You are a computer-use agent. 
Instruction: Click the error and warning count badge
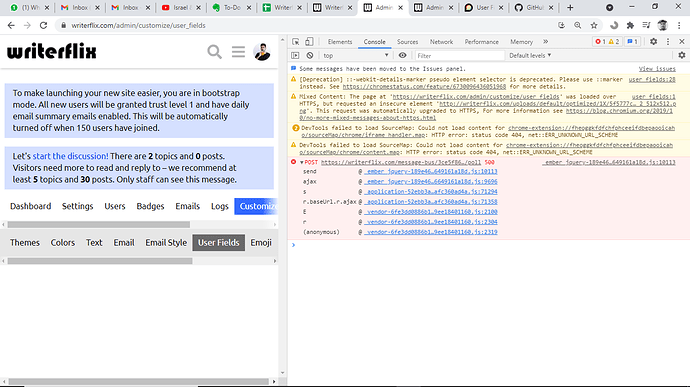click(607, 41)
